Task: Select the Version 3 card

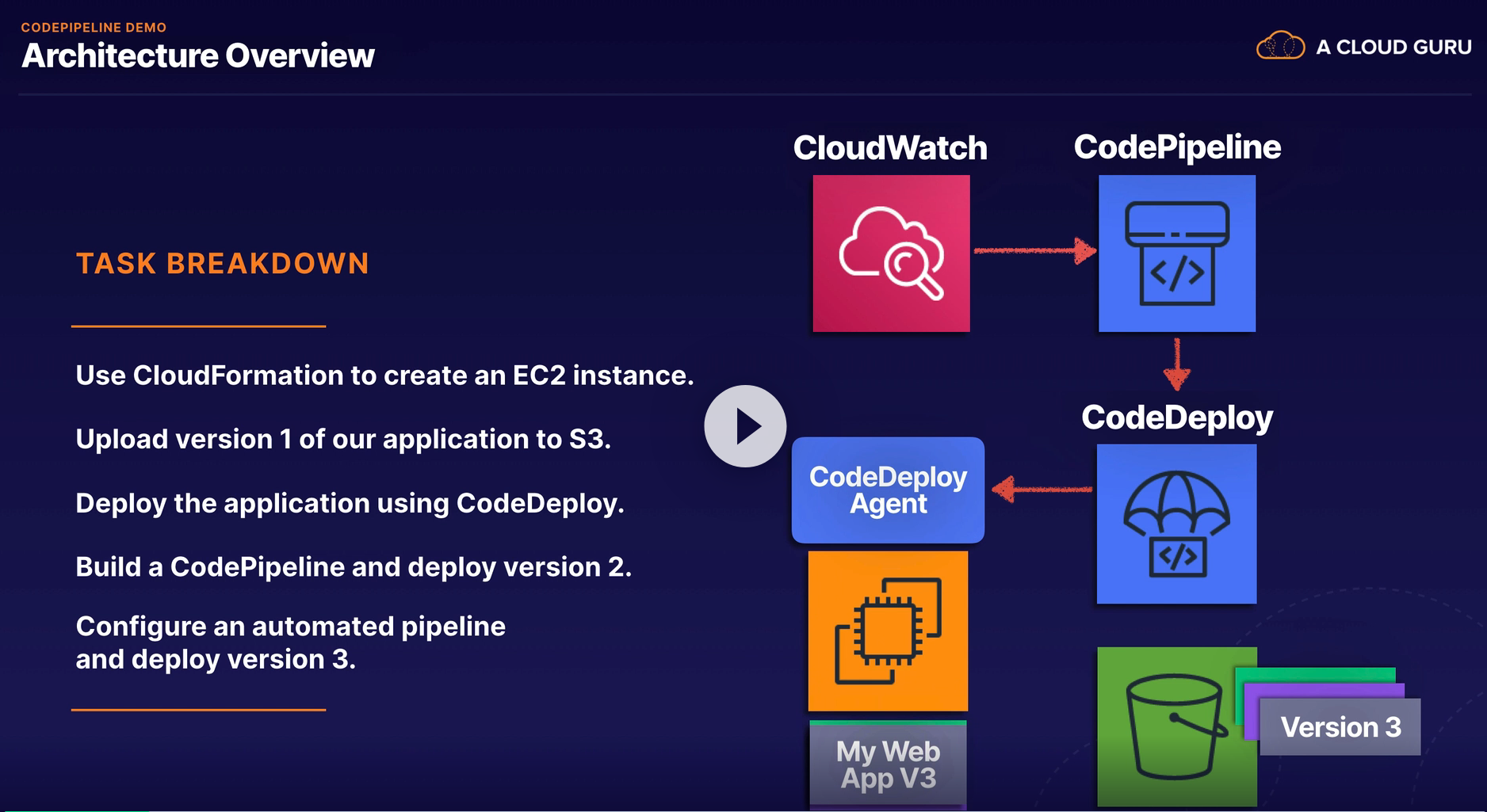Action: pos(1340,727)
